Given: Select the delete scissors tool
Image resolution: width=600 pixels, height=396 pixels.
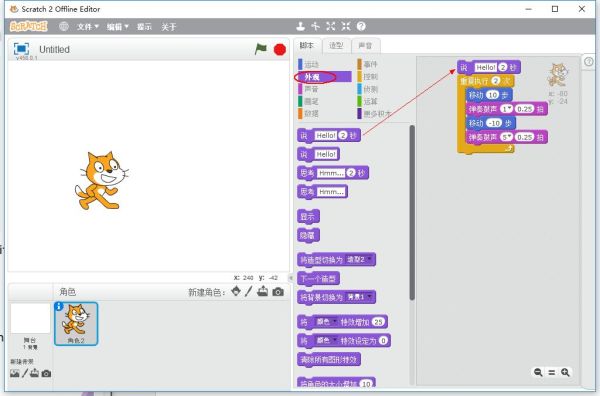Looking at the screenshot, I should pyautogui.click(x=315, y=26).
